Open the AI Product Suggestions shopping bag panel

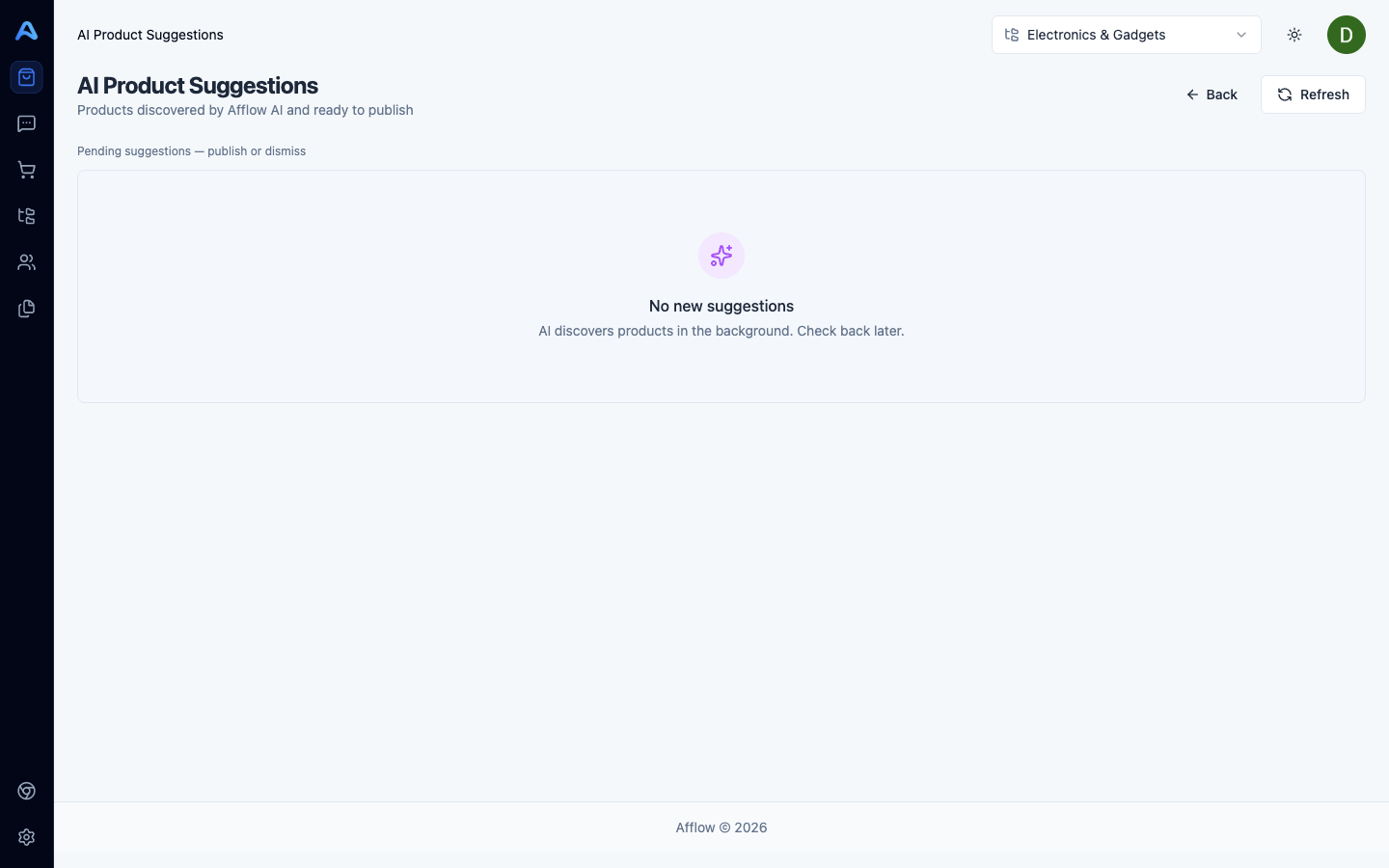click(26, 77)
